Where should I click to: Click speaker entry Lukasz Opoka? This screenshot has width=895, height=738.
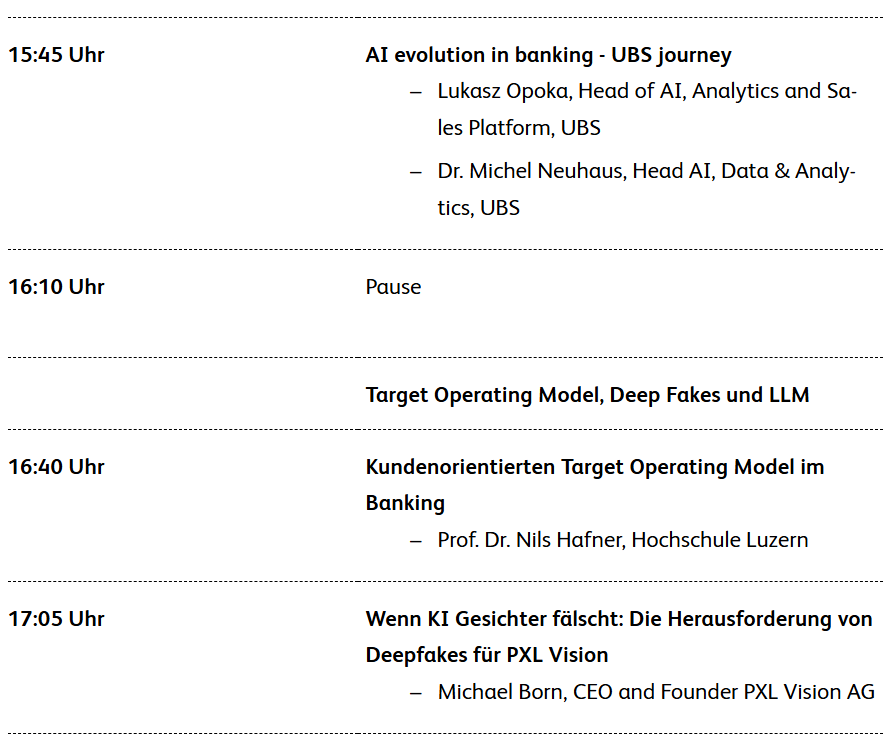click(646, 109)
